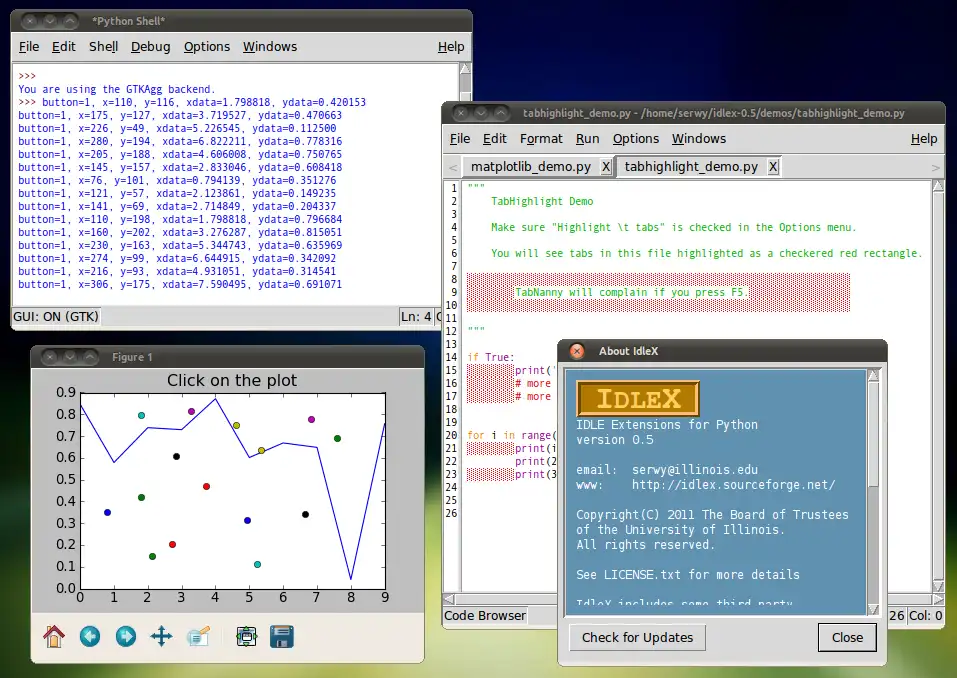Click editor horizontal scrollbar left arrow
The image size is (957, 678).
tap(450, 599)
